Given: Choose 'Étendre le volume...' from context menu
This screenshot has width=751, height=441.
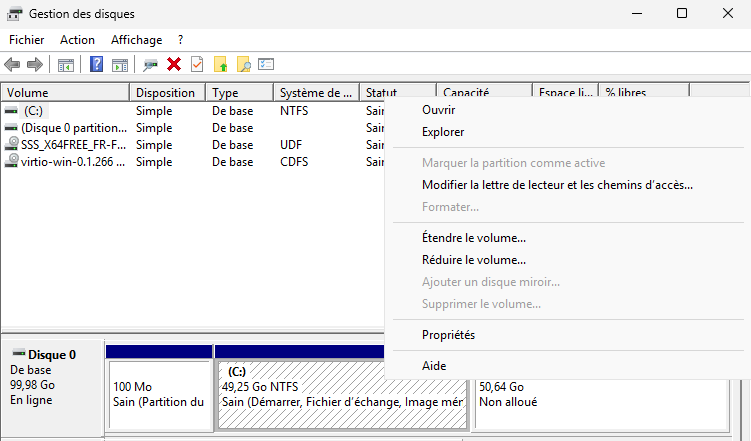Looking at the screenshot, I should (x=473, y=238).
